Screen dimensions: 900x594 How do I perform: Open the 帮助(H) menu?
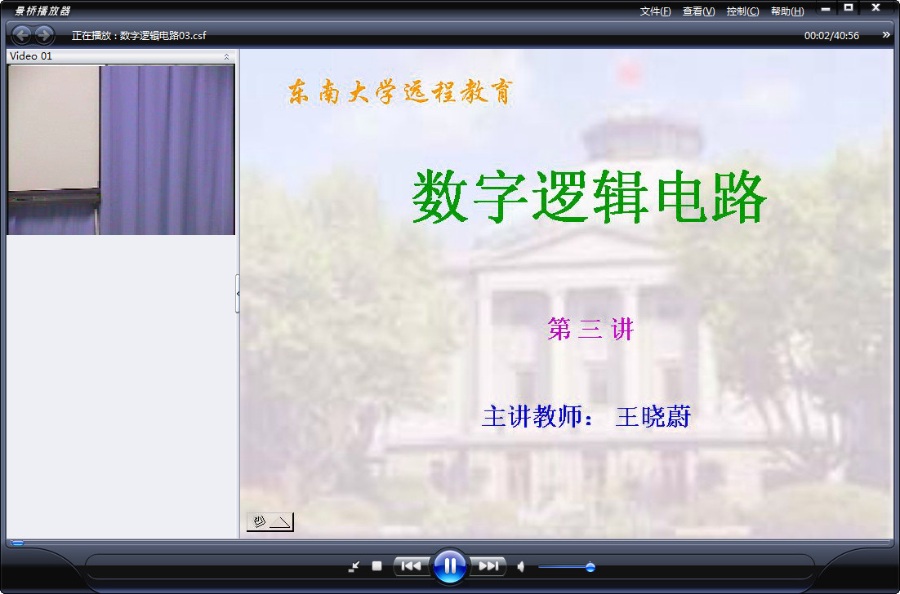[x=787, y=11]
